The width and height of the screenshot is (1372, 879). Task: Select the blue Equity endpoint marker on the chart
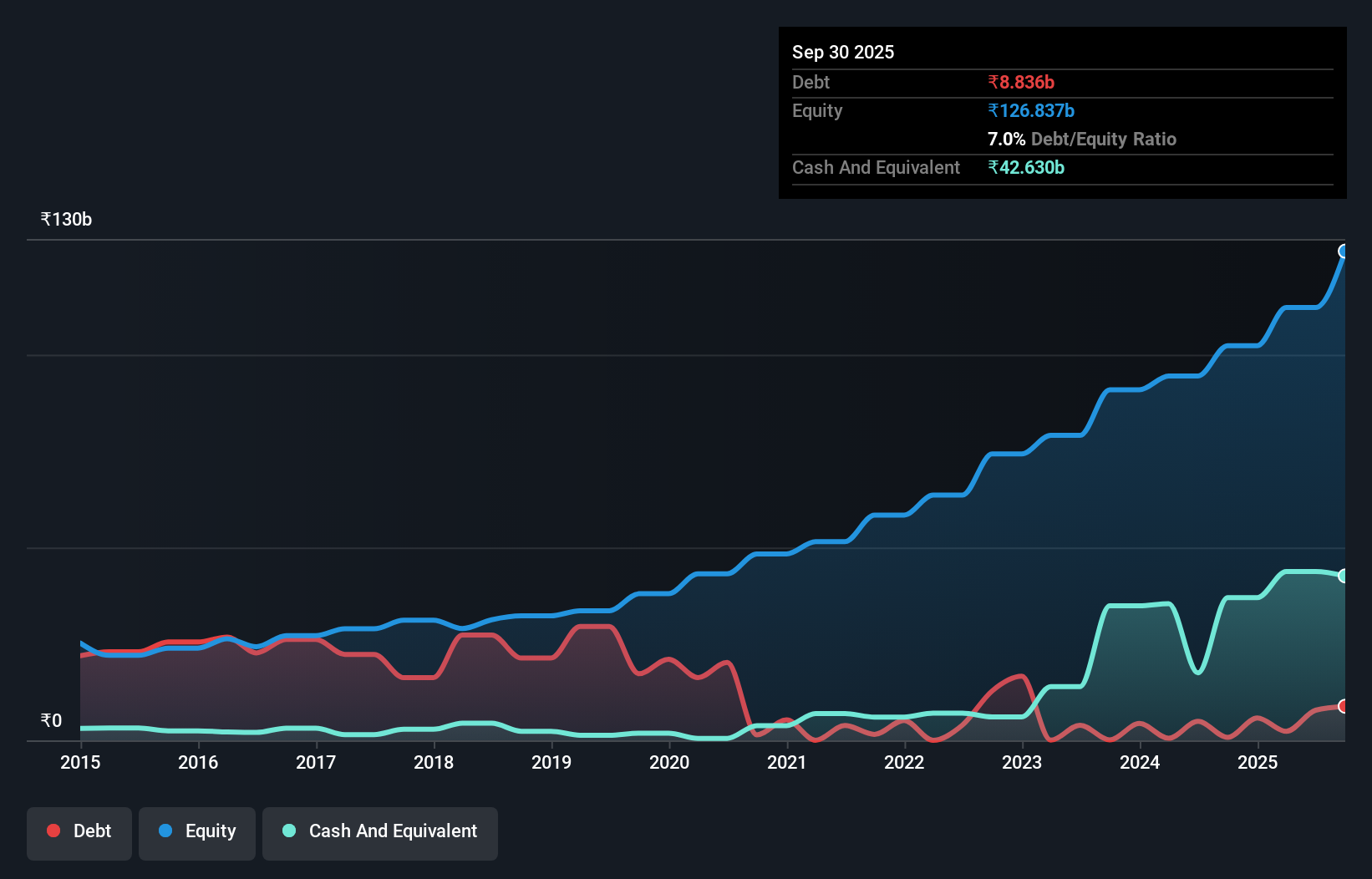[1344, 252]
